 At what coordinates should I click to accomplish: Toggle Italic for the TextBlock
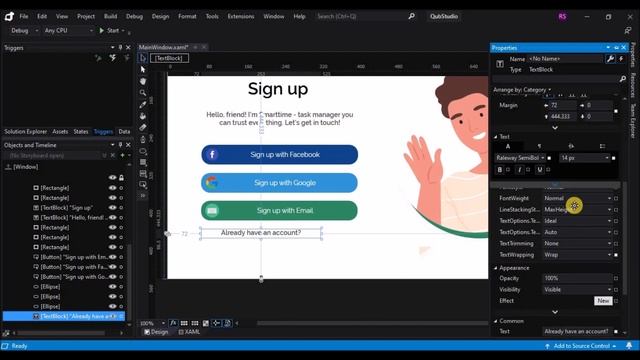pyautogui.click(x=519, y=169)
